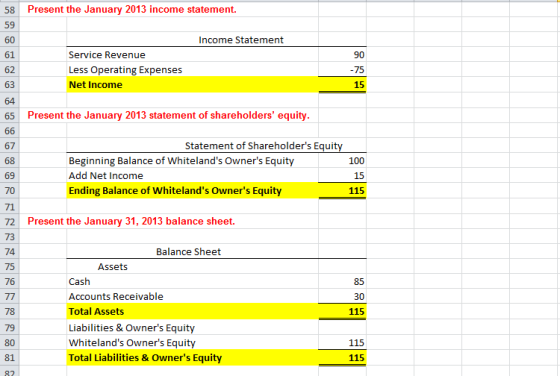Select the -75 operating expenses value
This screenshot has height=376, width=560.
[x=342, y=70]
